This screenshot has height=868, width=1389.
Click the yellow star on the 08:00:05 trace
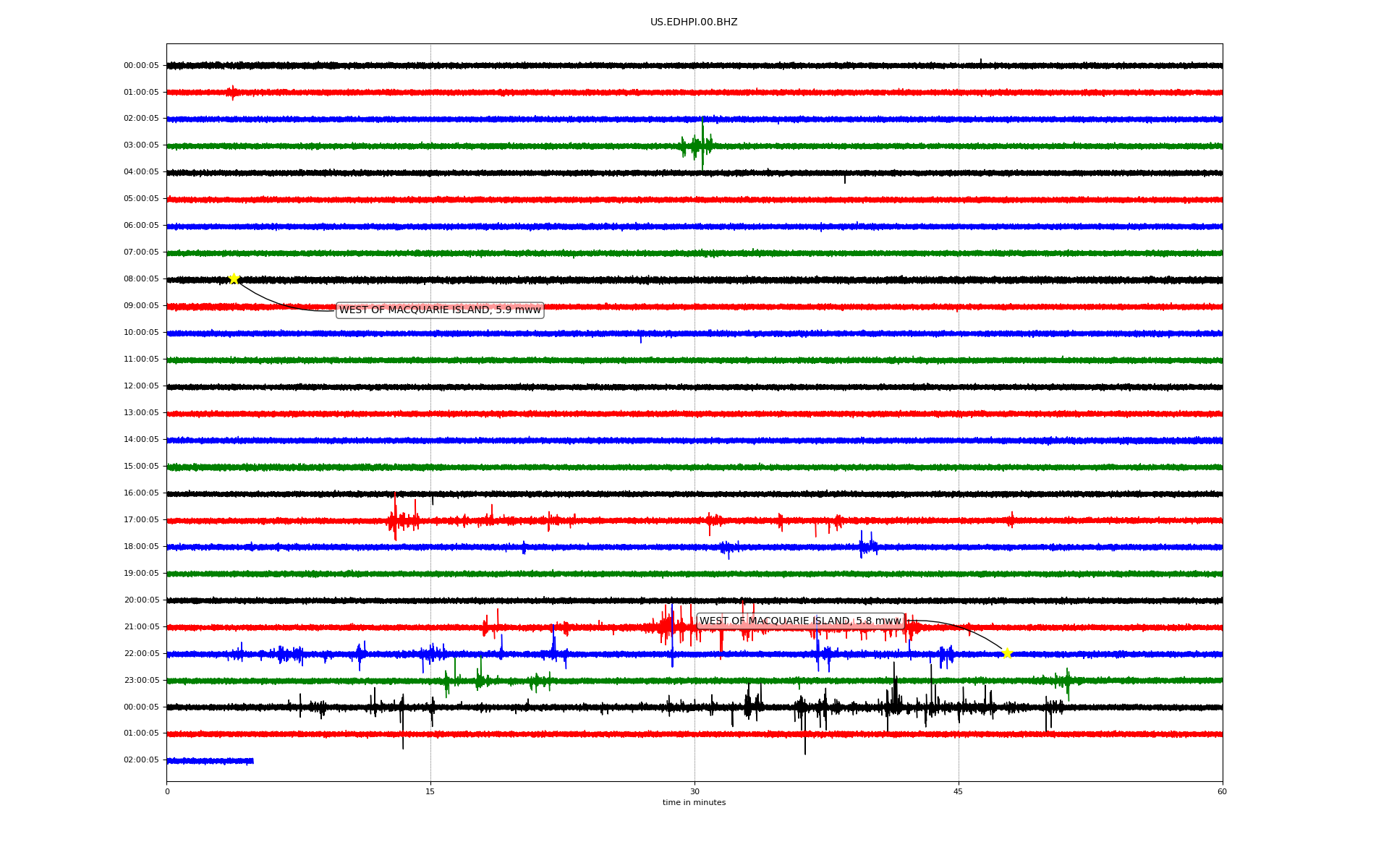234,278
